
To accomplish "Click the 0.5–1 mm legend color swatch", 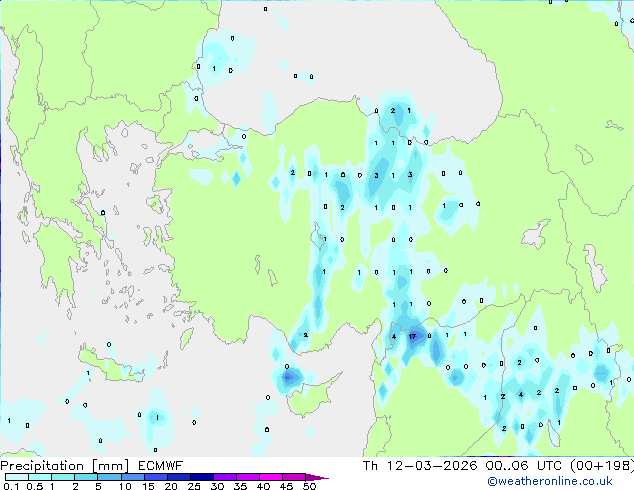I will 40,477.
